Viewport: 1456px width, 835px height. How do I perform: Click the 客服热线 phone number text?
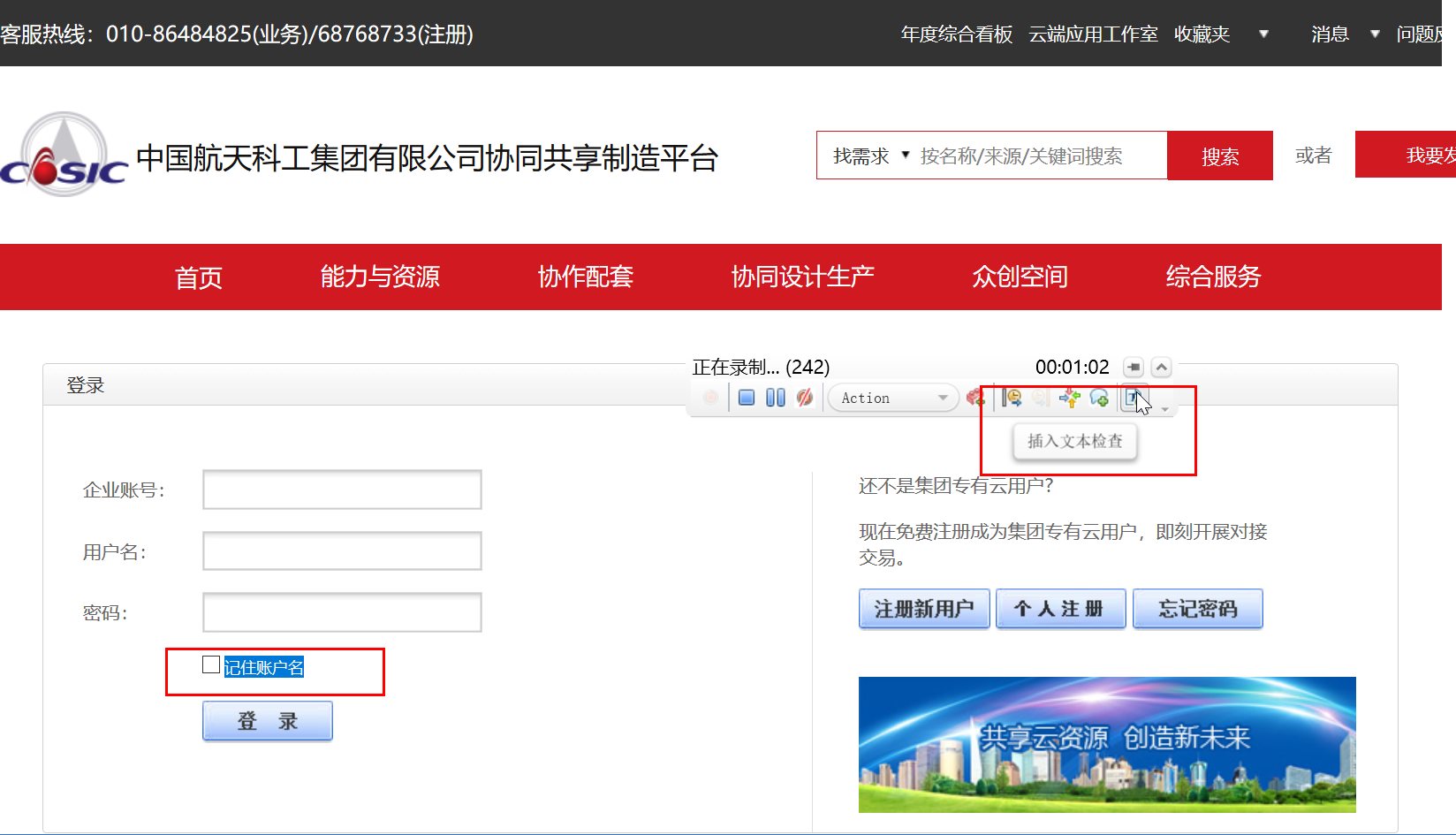[x=237, y=34]
